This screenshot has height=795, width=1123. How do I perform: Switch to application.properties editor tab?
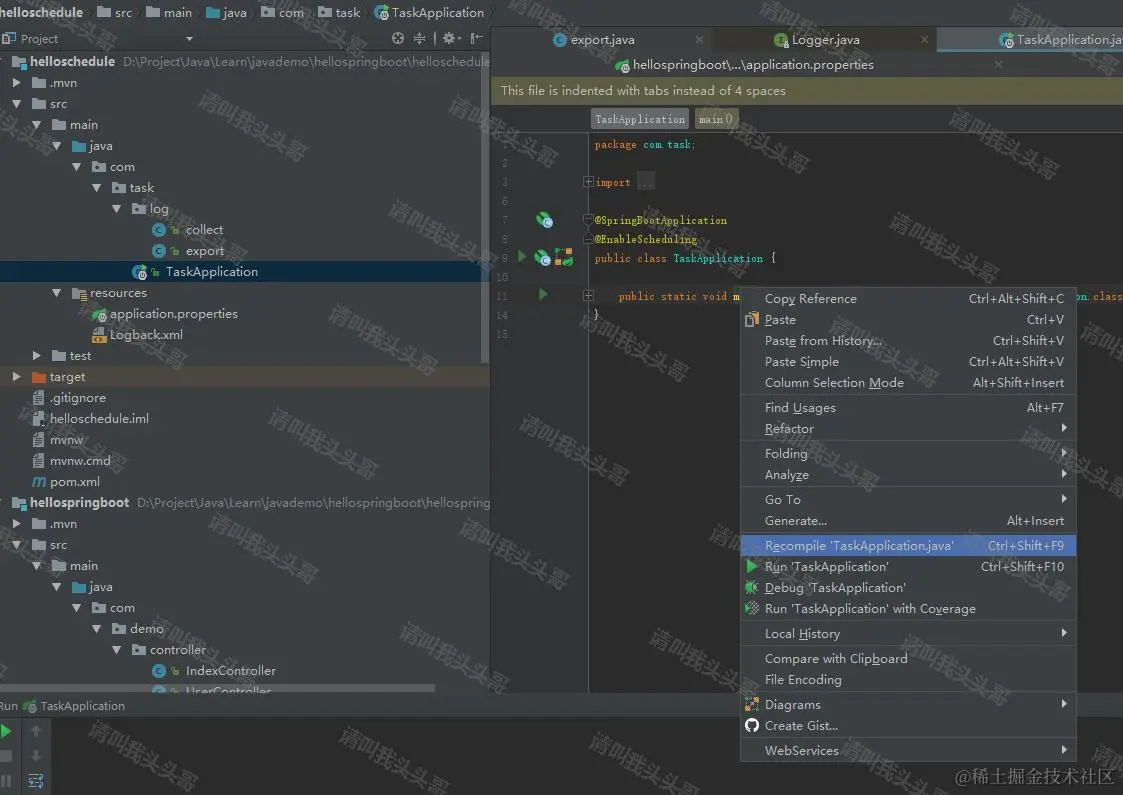[x=753, y=65]
